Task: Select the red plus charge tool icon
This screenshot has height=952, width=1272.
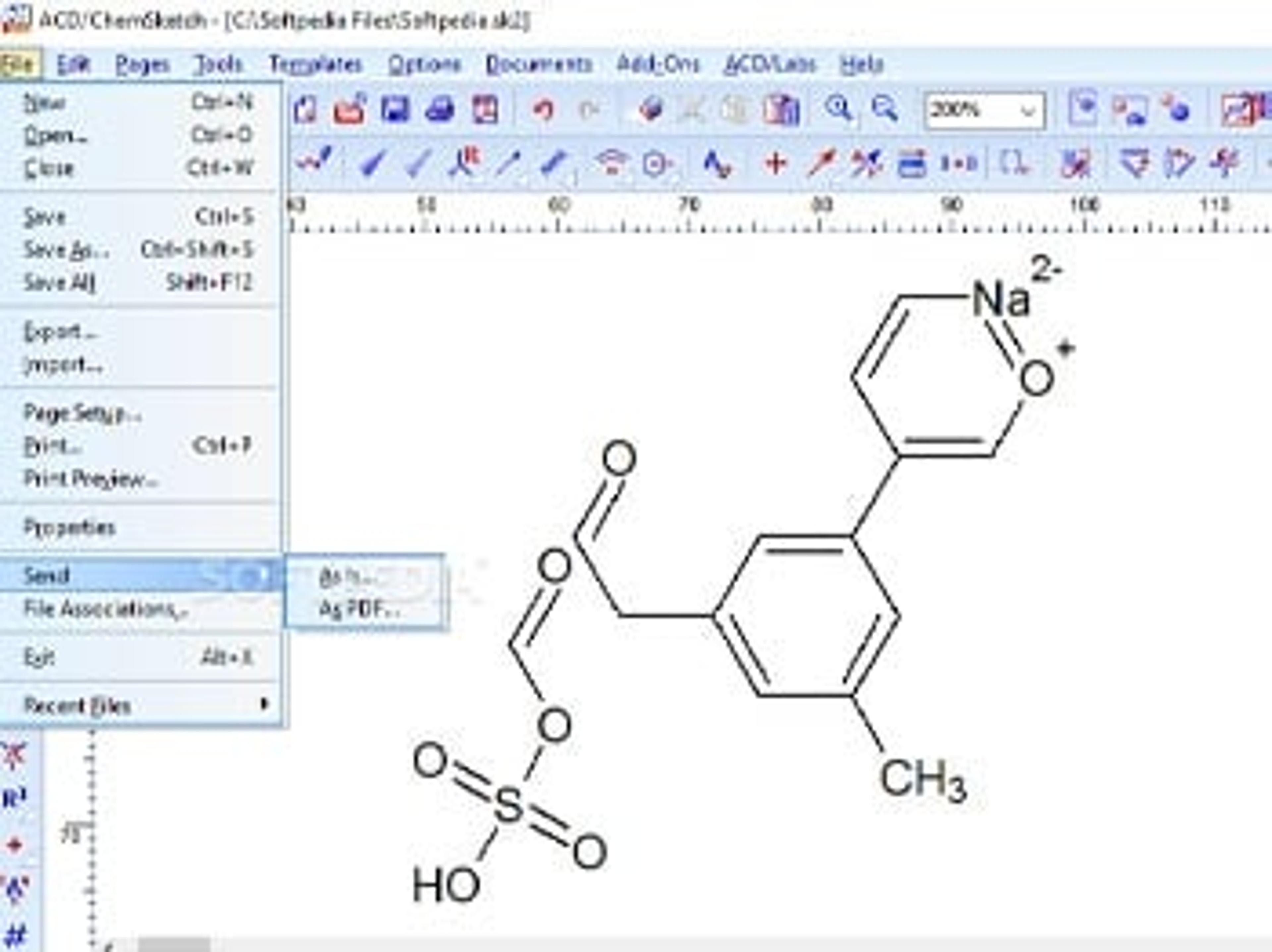Action: (775, 163)
